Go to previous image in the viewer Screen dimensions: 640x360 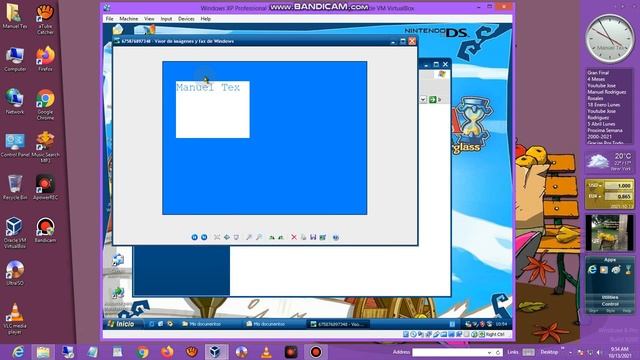[194, 237]
